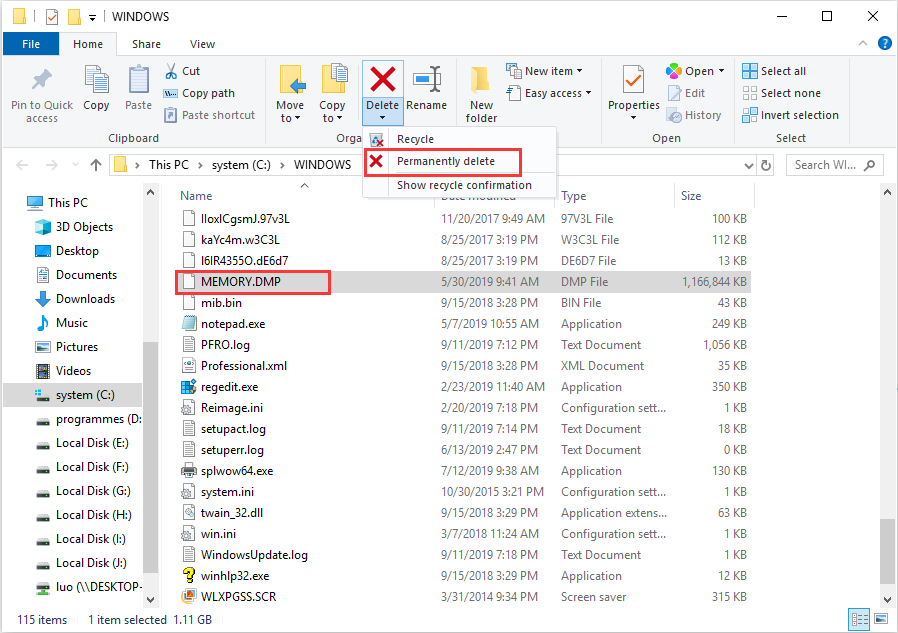Select Downloads in navigation pane

(75, 299)
